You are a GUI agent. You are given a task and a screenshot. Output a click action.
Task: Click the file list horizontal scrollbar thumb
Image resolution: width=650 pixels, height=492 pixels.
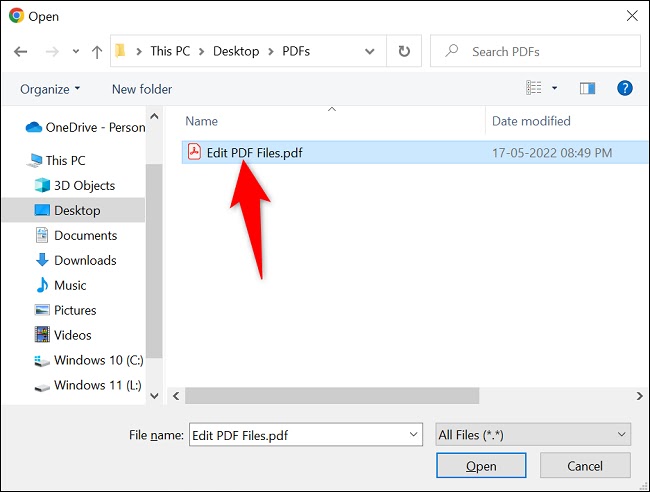(x=332, y=396)
